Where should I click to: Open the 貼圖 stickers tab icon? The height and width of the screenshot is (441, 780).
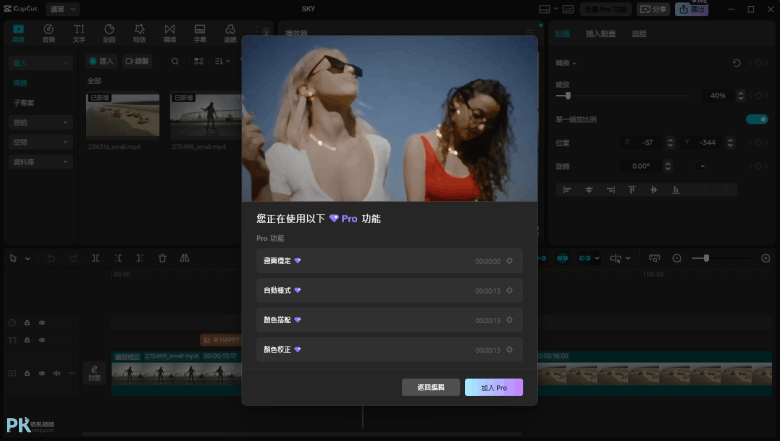pos(109,29)
